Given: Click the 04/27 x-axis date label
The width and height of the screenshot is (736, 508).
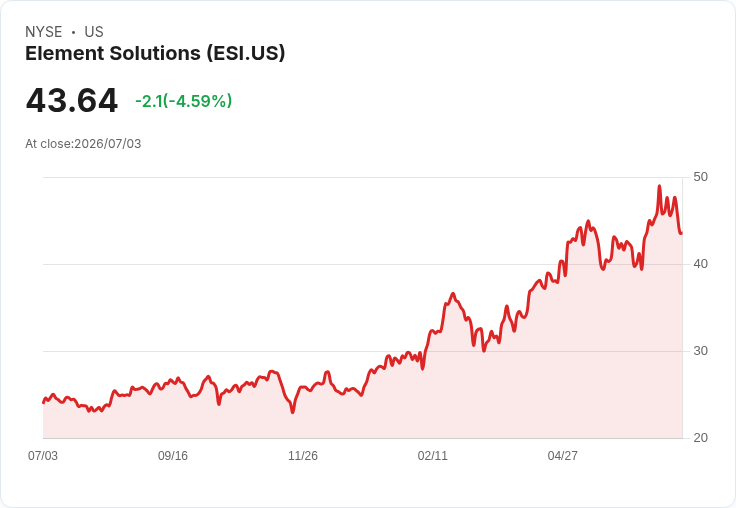Looking at the screenshot, I should (x=562, y=456).
